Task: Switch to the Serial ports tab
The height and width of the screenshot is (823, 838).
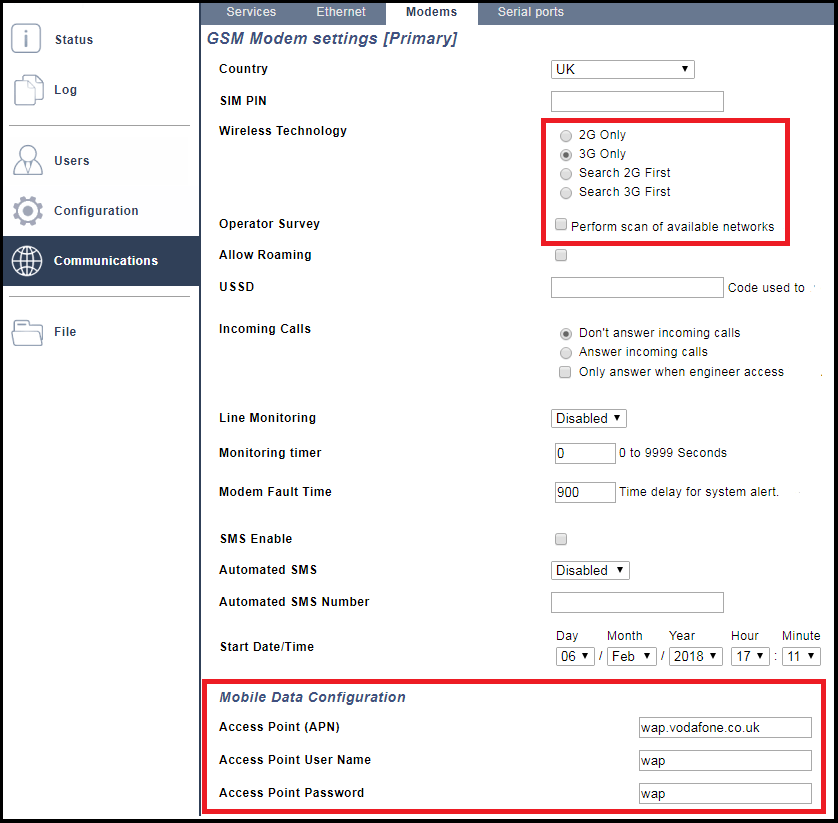Action: pos(530,12)
